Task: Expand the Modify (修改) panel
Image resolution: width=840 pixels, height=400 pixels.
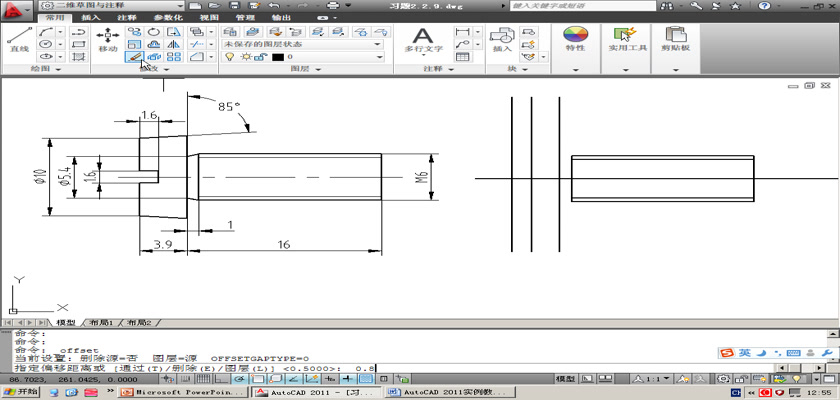Action: [x=154, y=69]
